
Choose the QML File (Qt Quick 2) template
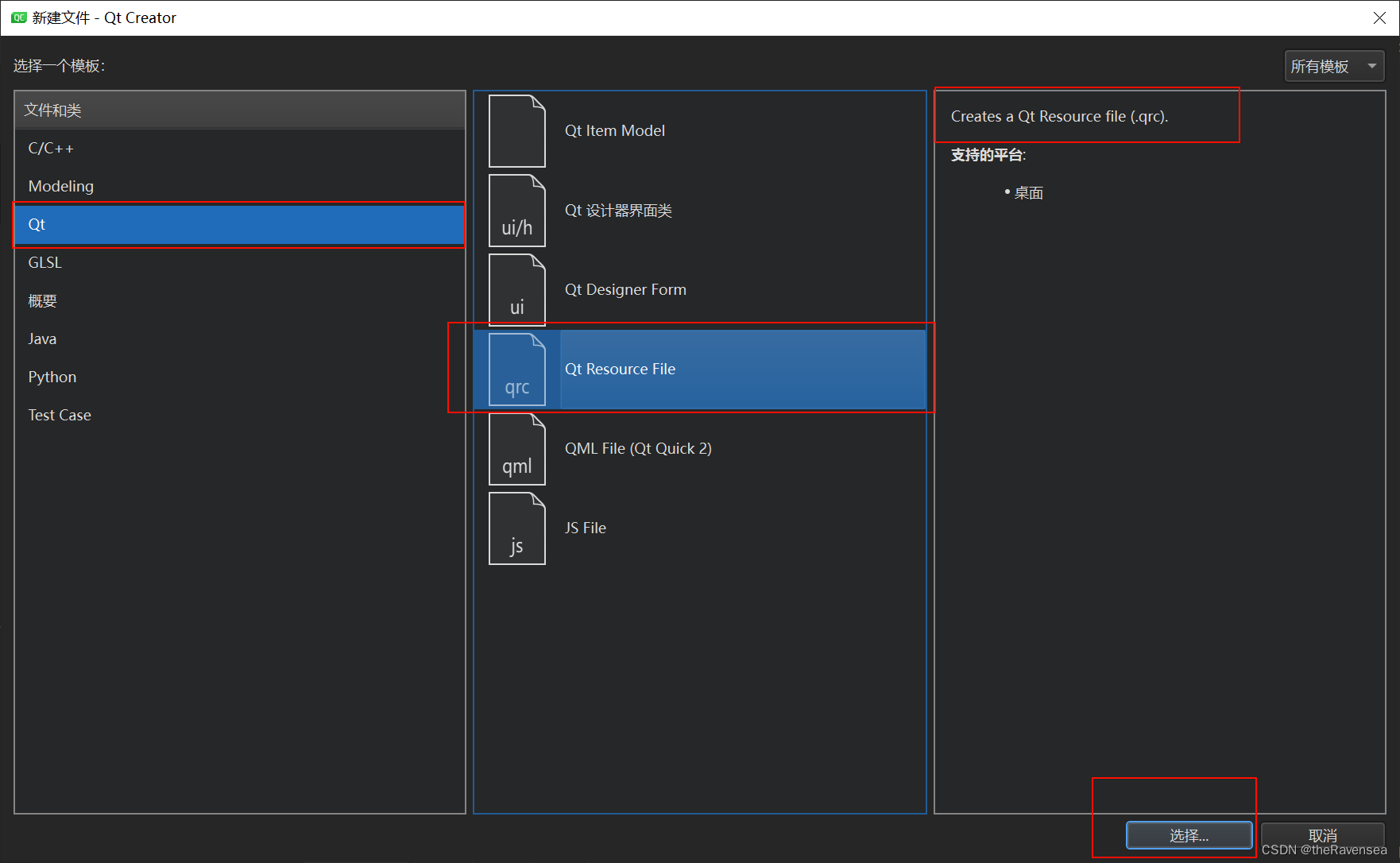click(700, 449)
